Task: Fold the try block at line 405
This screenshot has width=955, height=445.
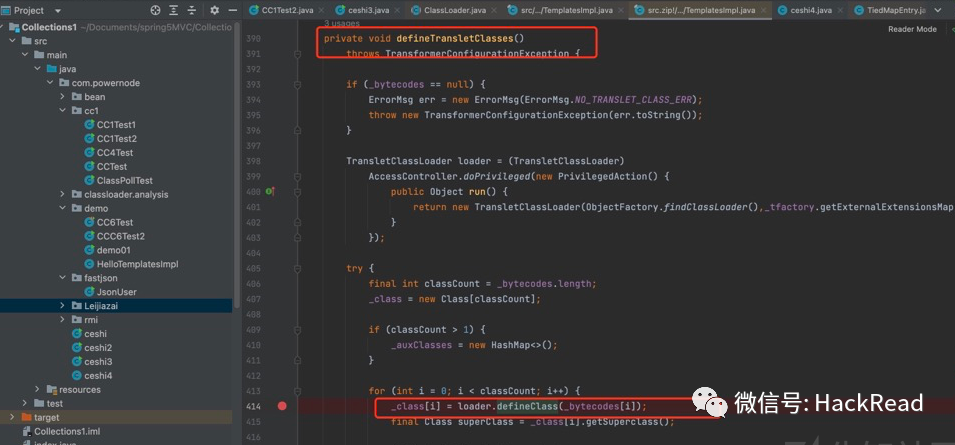Action: click(x=298, y=268)
